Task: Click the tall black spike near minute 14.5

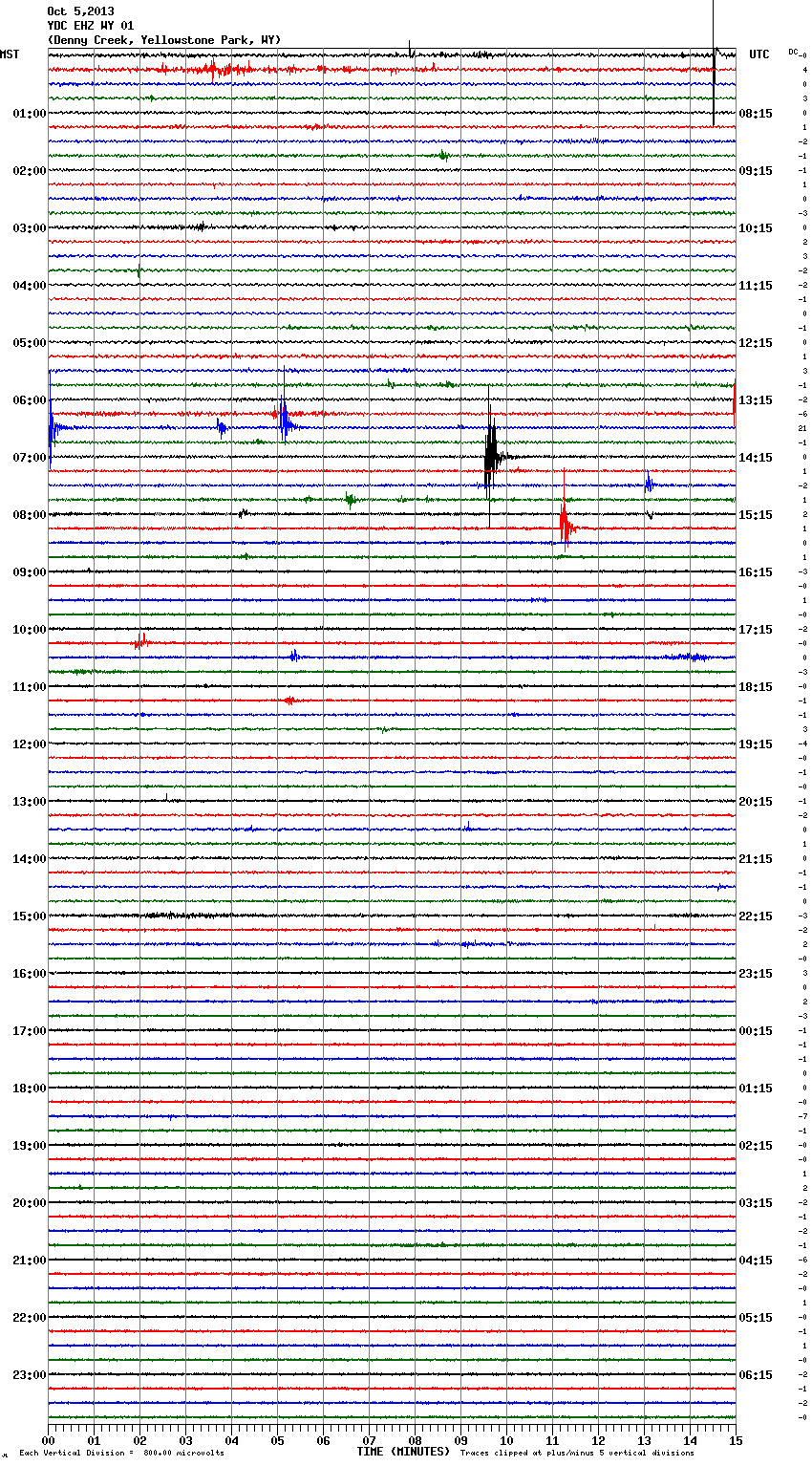Action: point(714,62)
